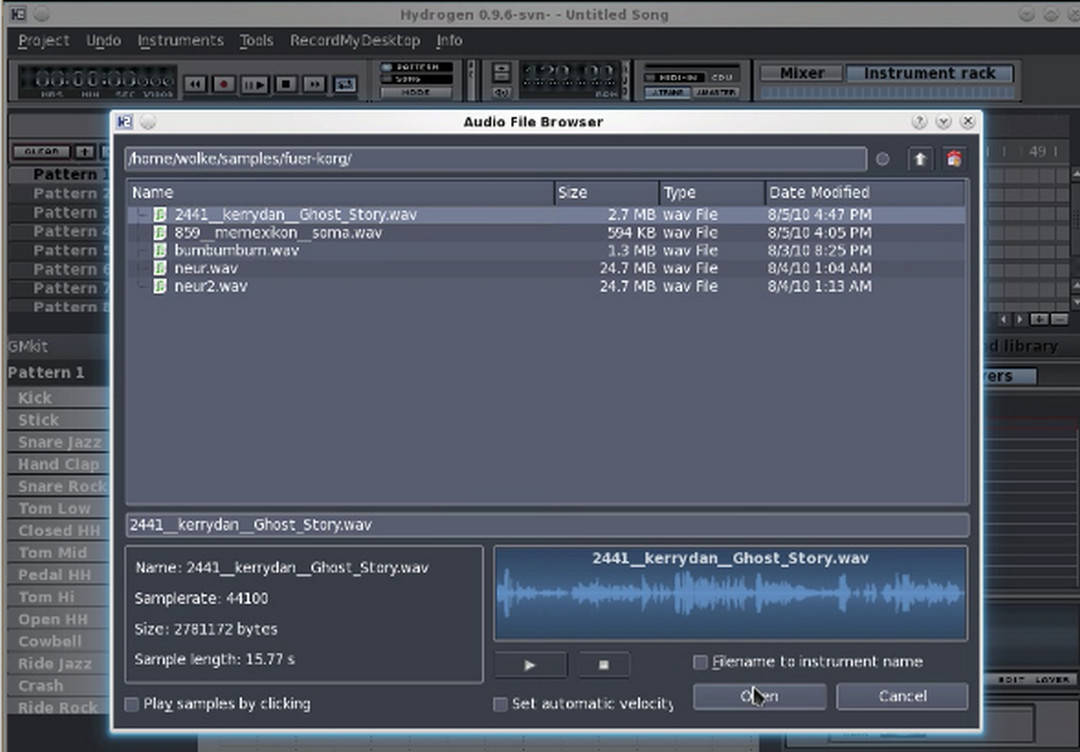The width and height of the screenshot is (1080, 752).
Task: Select the Tom Mid instrument
Action: pyautogui.click(x=59, y=553)
